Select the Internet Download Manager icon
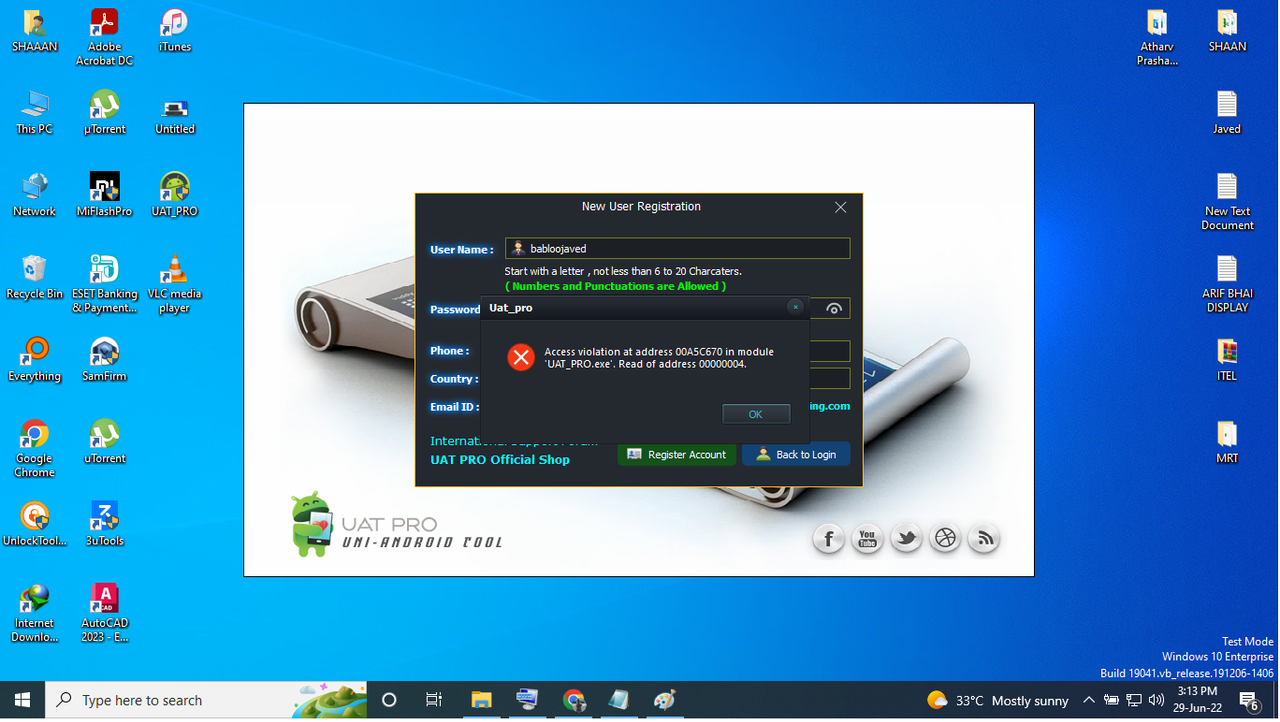 pos(35,613)
